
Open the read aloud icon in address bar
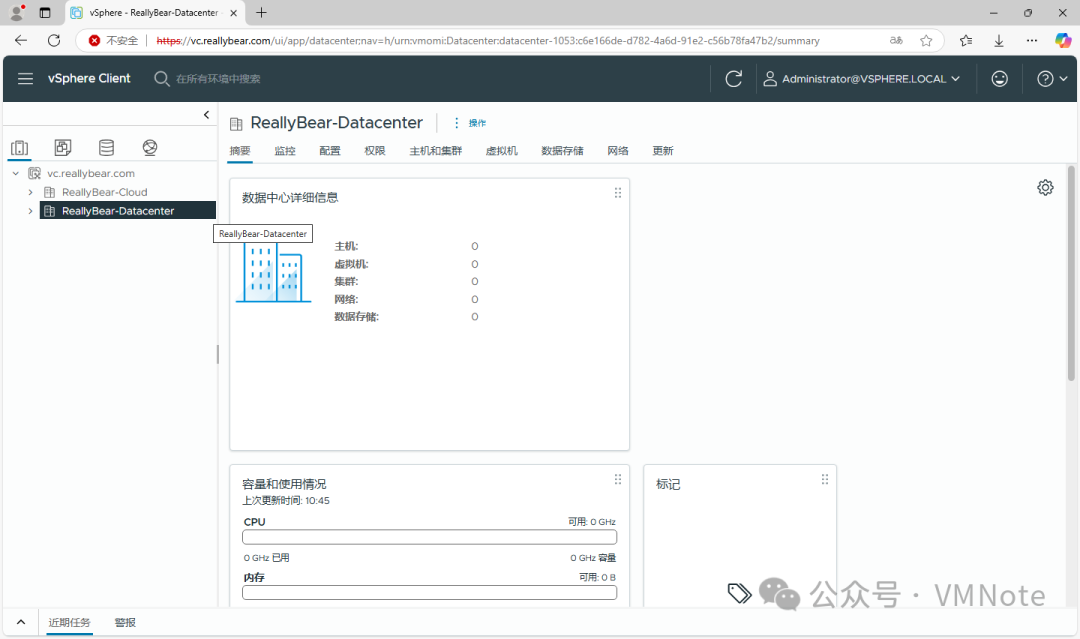(896, 41)
